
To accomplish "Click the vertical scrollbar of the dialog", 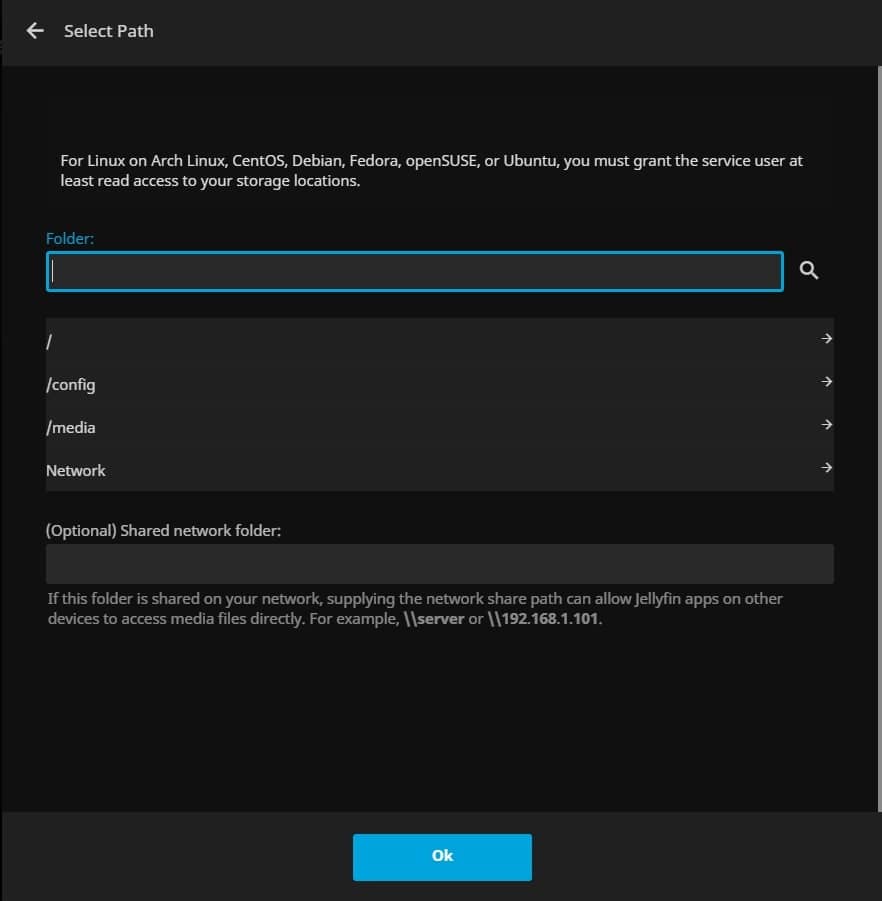I will 879,438.
